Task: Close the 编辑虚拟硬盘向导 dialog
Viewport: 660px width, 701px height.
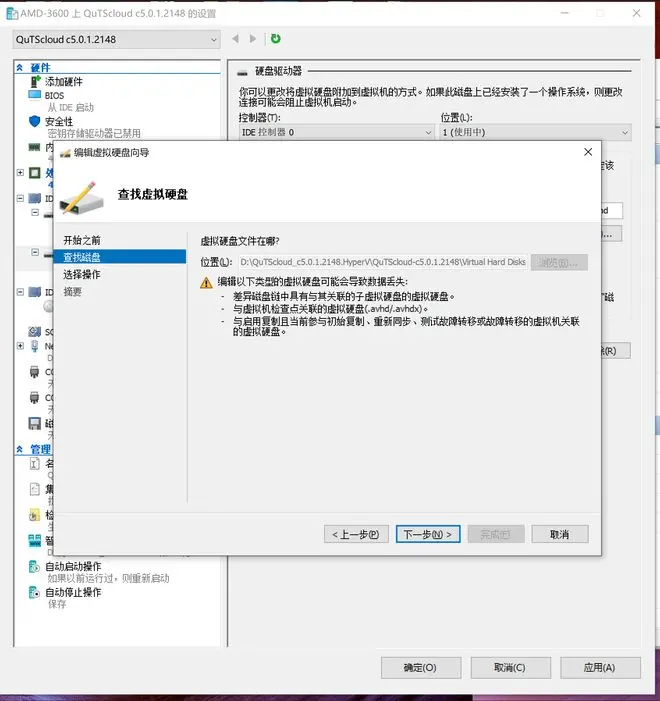Action: [588, 152]
